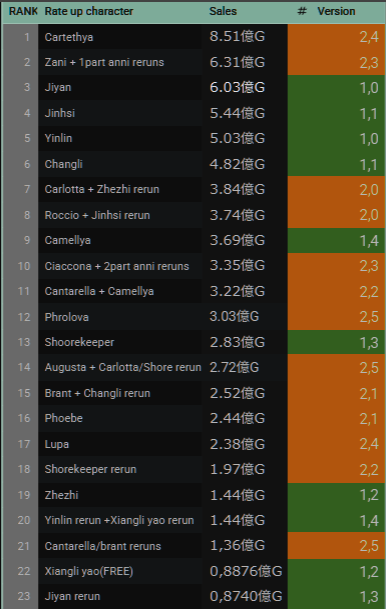Click the 1.44億G value in Zhezhi row

[237, 495]
